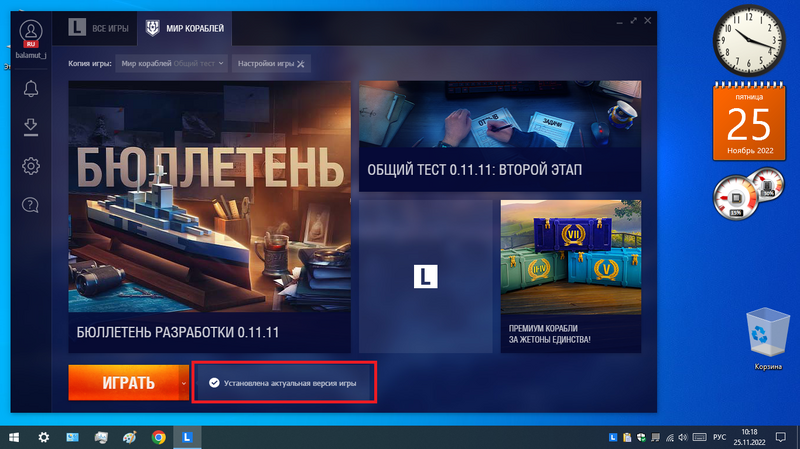Click the calendar gadget showing 25
The height and width of the screenshot is (449, 800).
749,121
